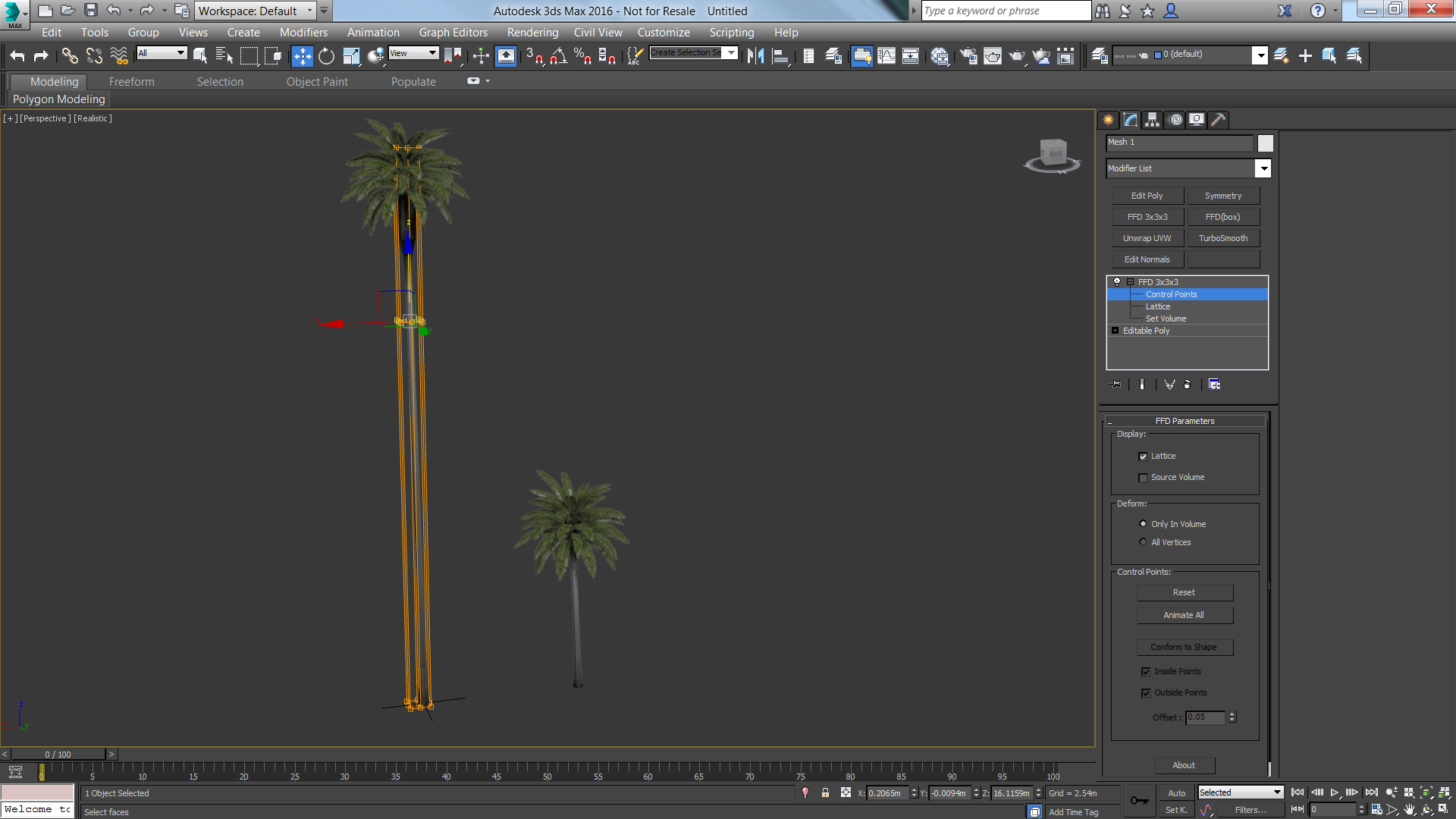Open the Mirror tool
The image size is (1456, 819).
tap(755, 55)
